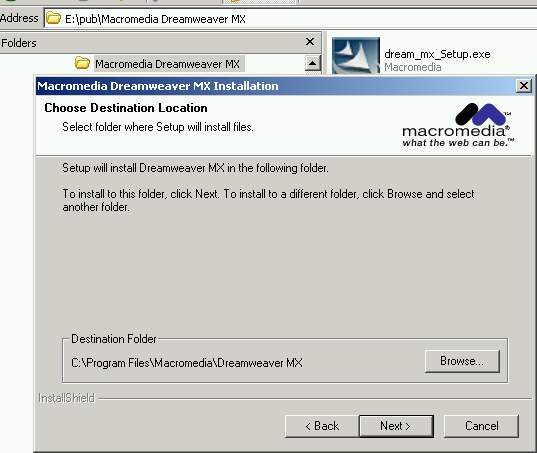Click the dream_mx_Setup.exe installer icon
This screenshot has height=453, width=537.
[x=356, y=55]
